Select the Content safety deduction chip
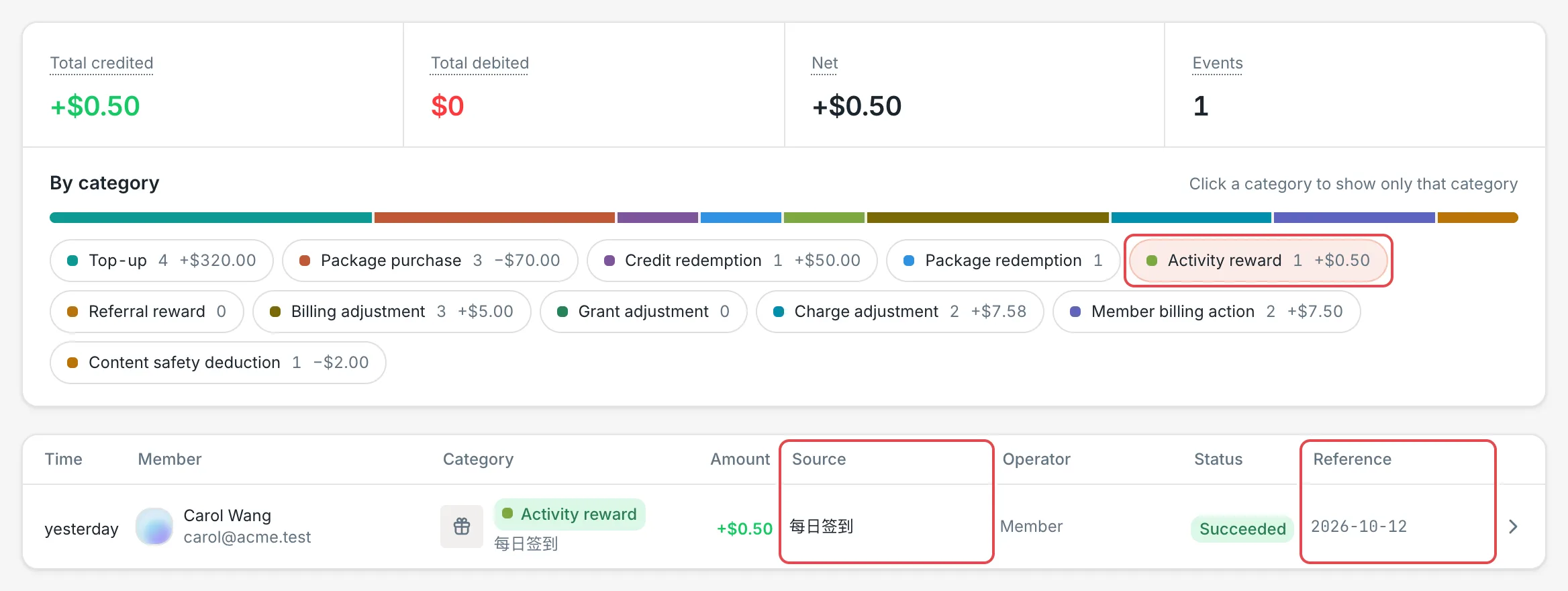1568x591 pixels. 218,363
